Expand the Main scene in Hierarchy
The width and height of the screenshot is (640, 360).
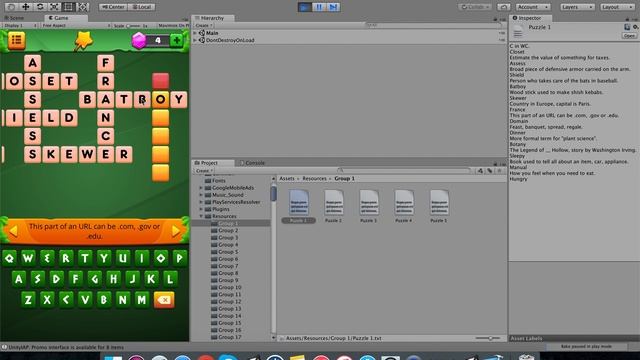point(195,33)
